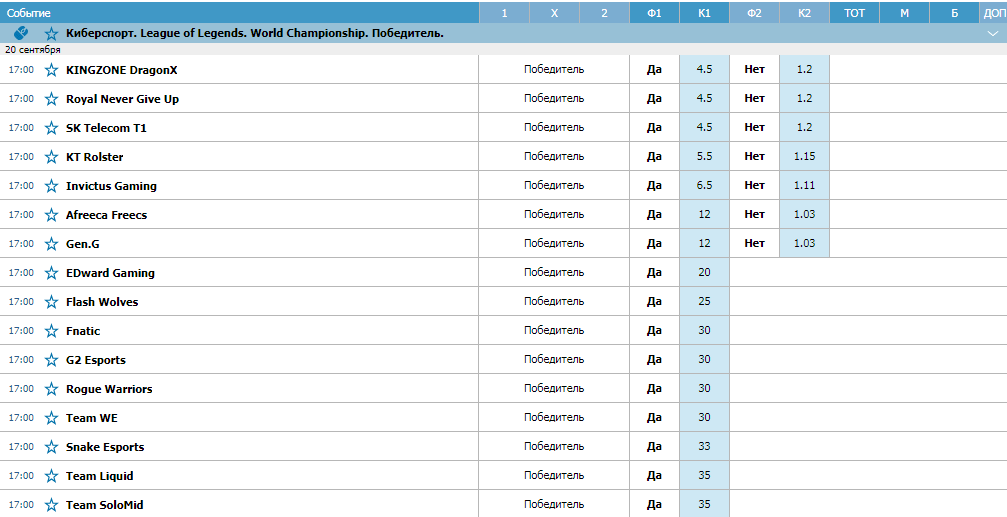This screenshot has width=1007, height=517.
Task: Click the star next to EDward Gaming
Action: click(x=51, y=273)
